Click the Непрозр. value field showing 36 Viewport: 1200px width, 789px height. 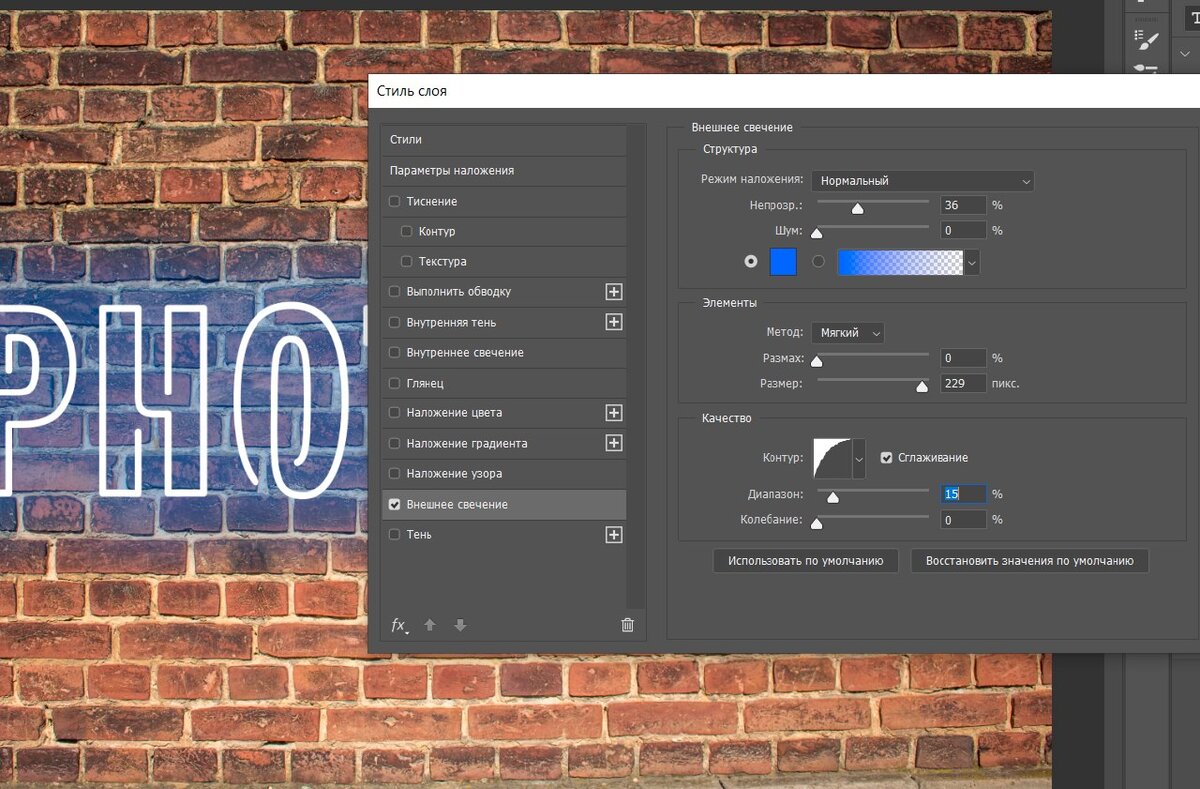(963, 205)
